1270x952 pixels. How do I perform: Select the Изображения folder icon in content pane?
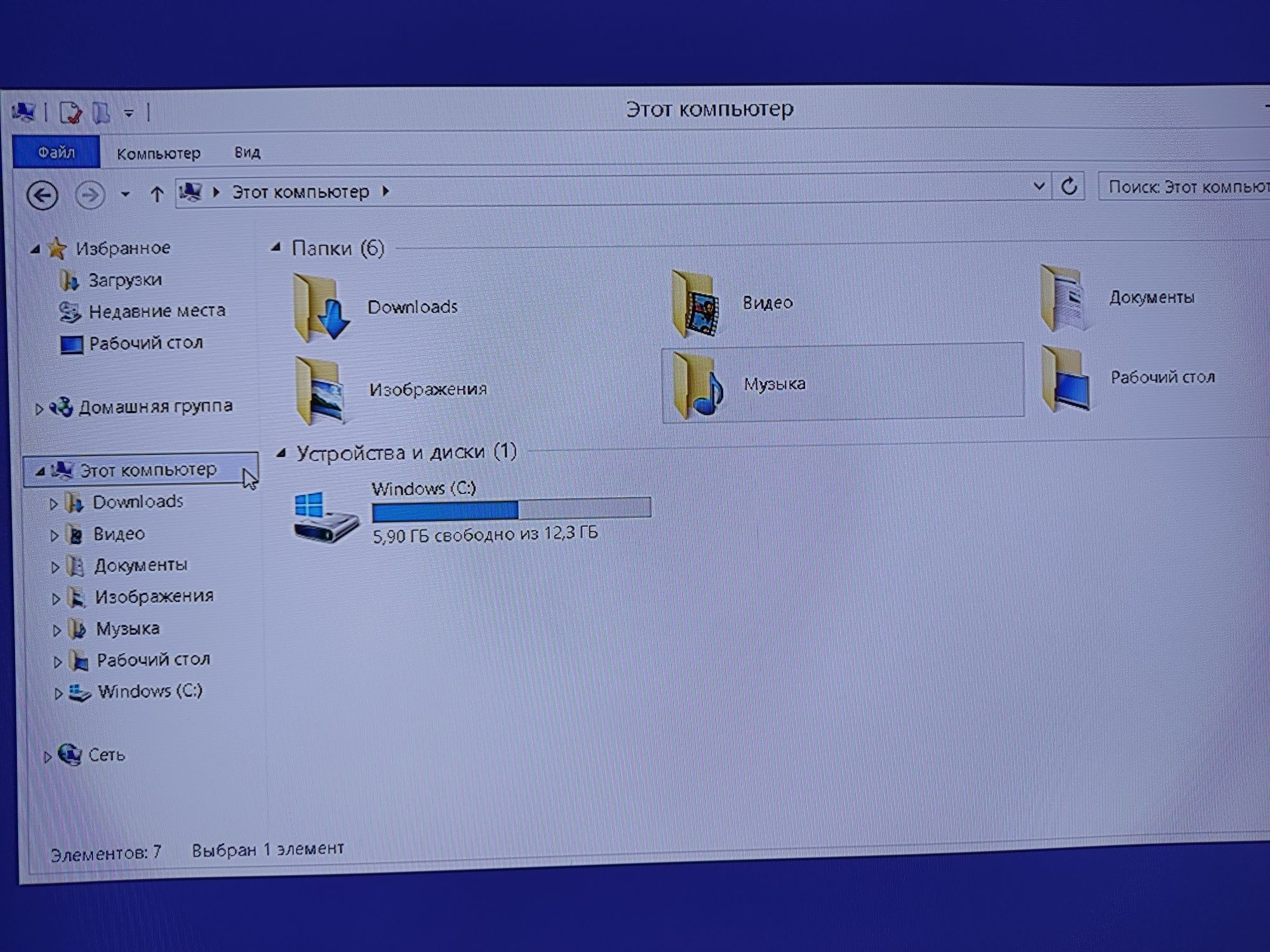321,390
